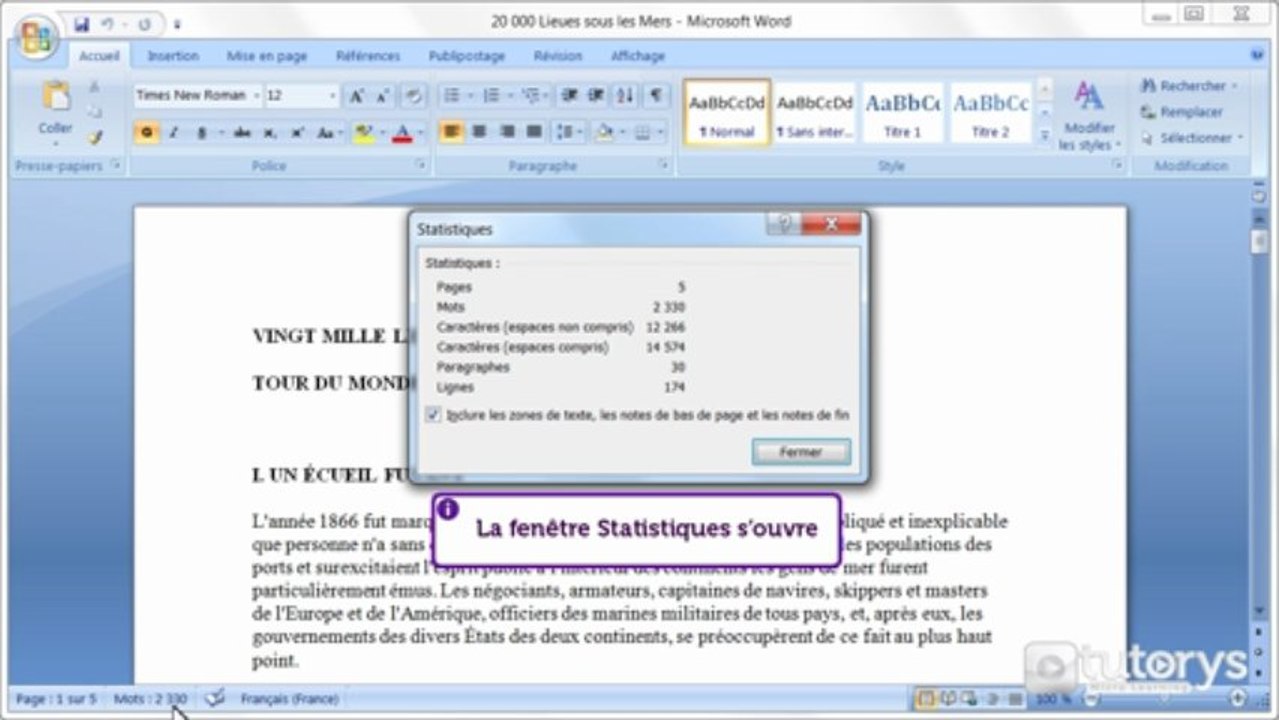The width and height of the screenshot is (1279, 720).
Task: Paste with the Coller clipboard icon
Action: (56, 96)
